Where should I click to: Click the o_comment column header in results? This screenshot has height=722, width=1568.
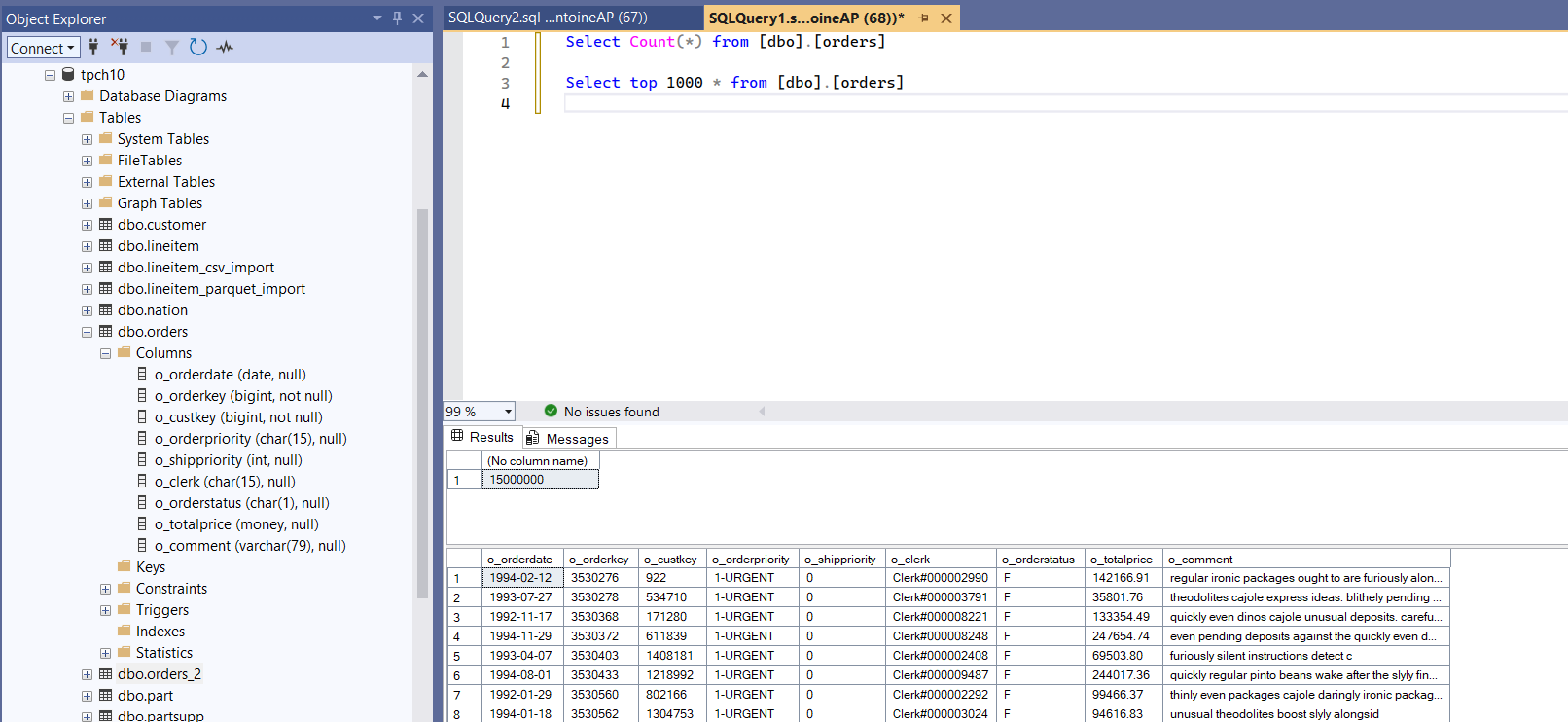(1306, 560)
